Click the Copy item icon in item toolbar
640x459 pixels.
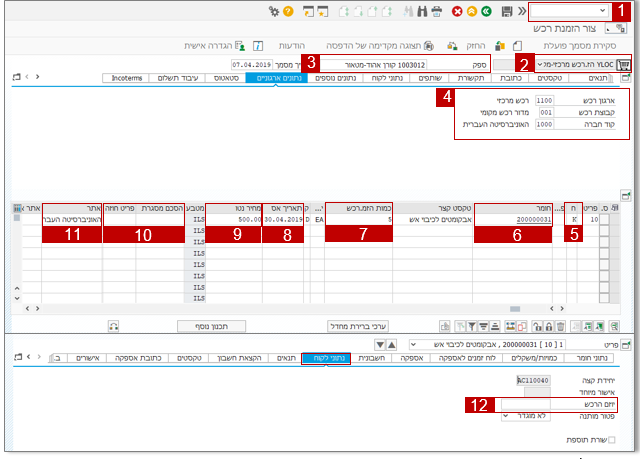coord(522,326)
